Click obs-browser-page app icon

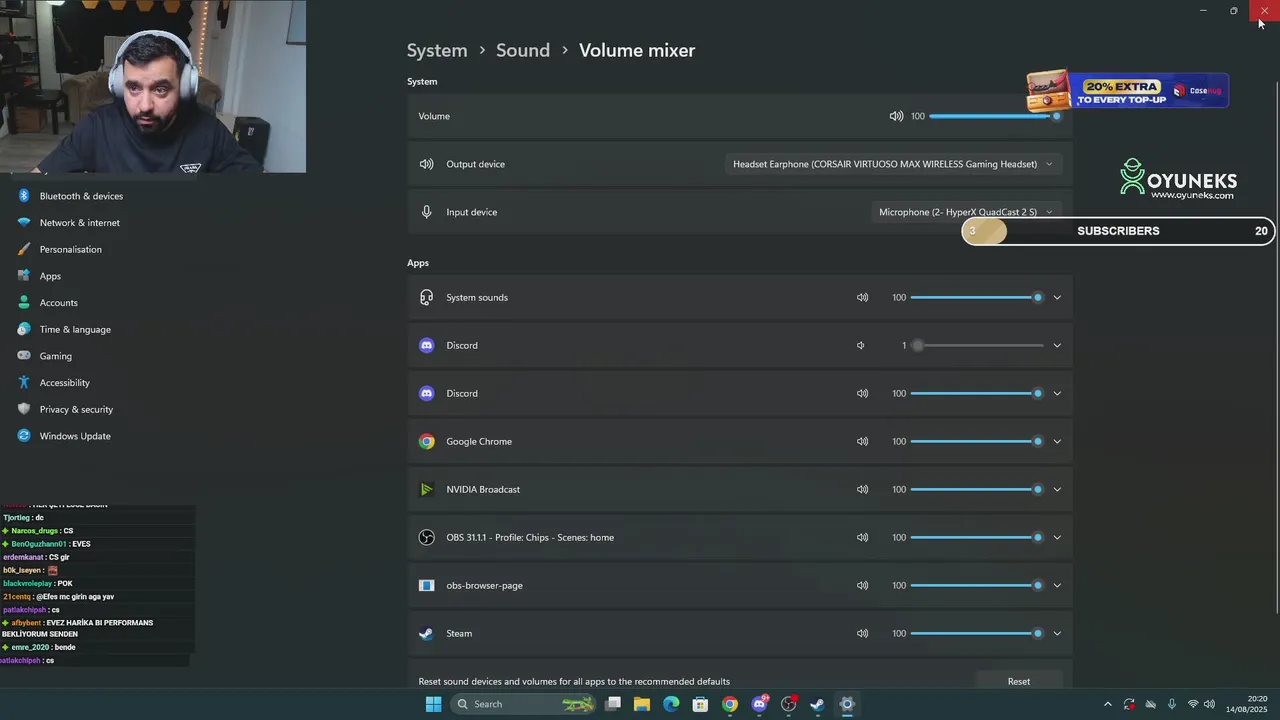pyautogui.click(x=427, y=585)
